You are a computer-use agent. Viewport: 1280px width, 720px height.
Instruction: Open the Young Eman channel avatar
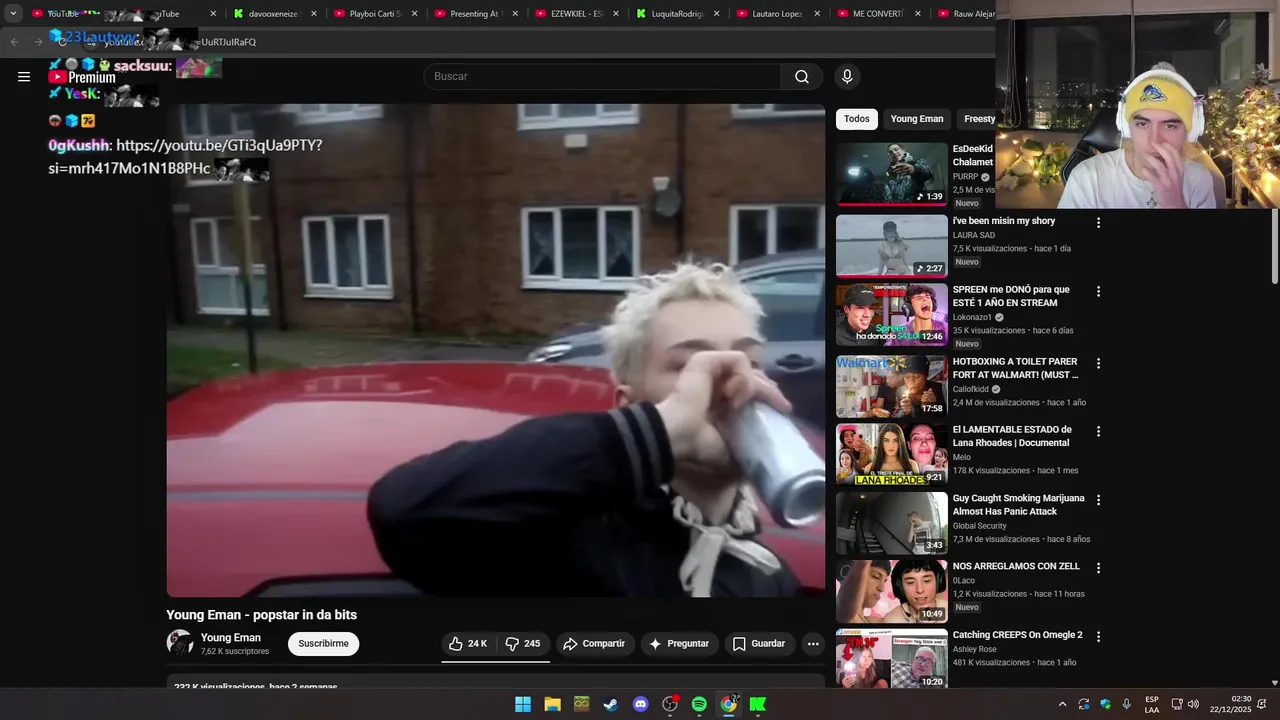pos(180,643)
